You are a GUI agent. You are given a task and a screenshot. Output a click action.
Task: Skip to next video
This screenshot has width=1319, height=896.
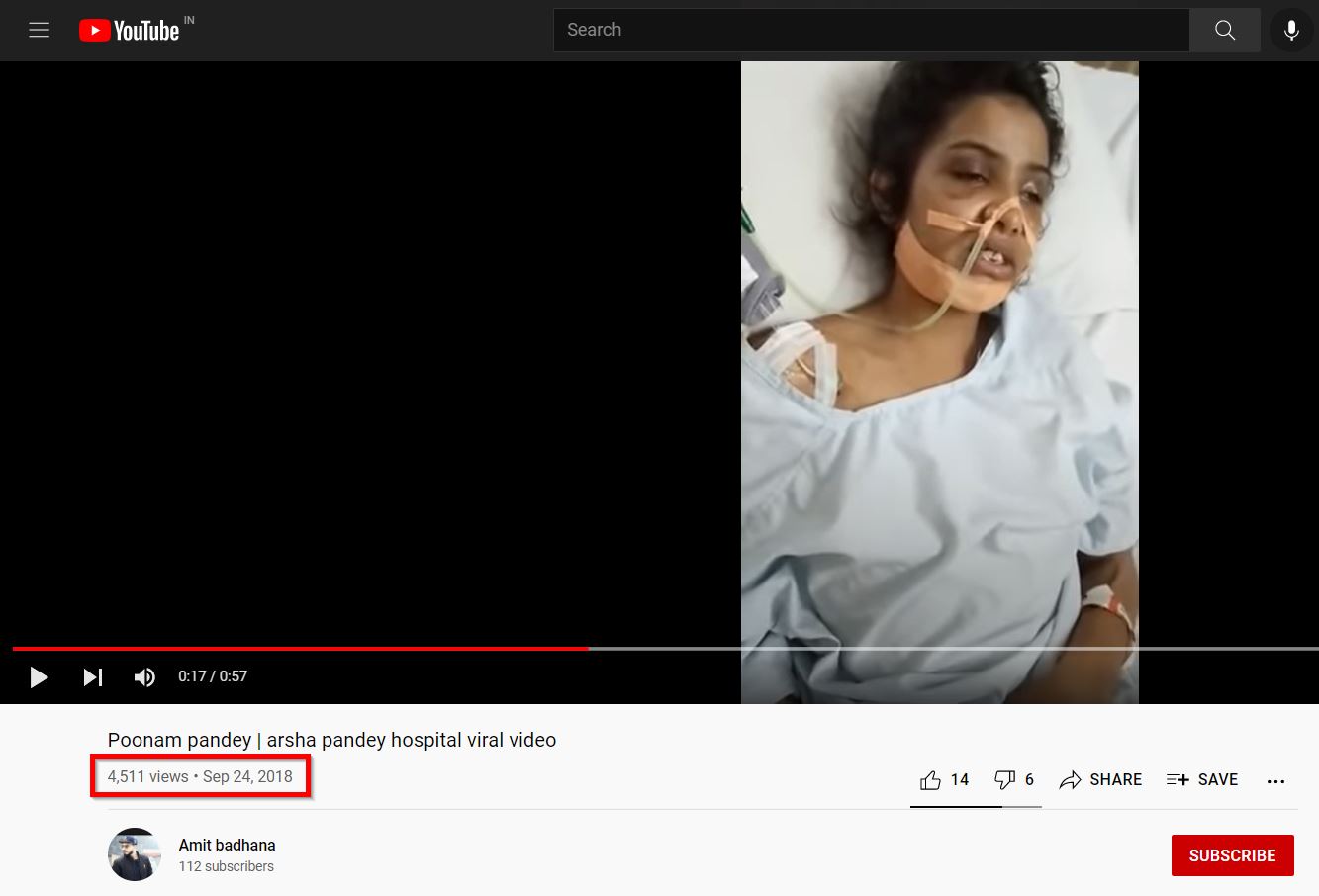pos(92,676)
